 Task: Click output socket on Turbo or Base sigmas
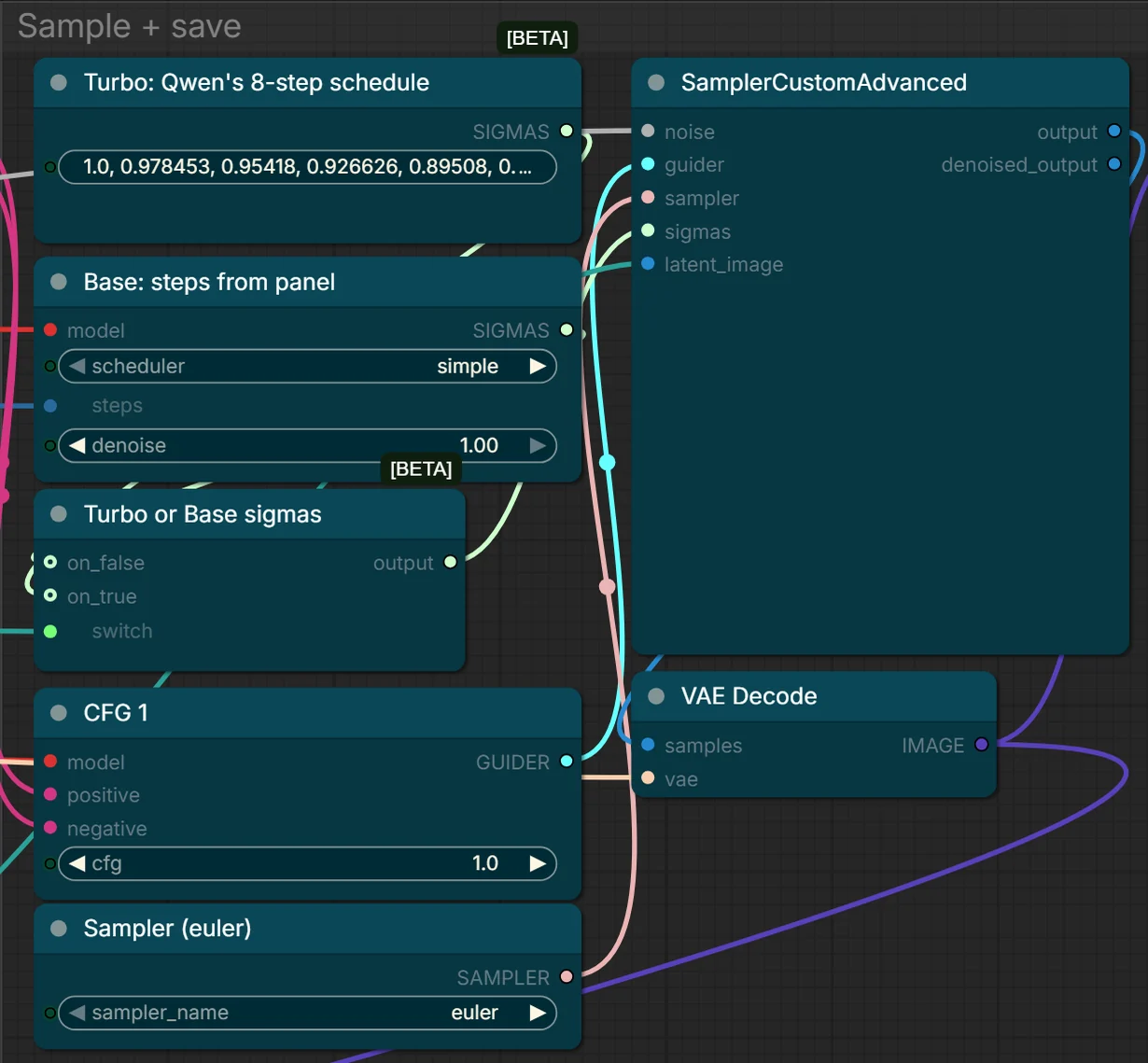[451, 563]
